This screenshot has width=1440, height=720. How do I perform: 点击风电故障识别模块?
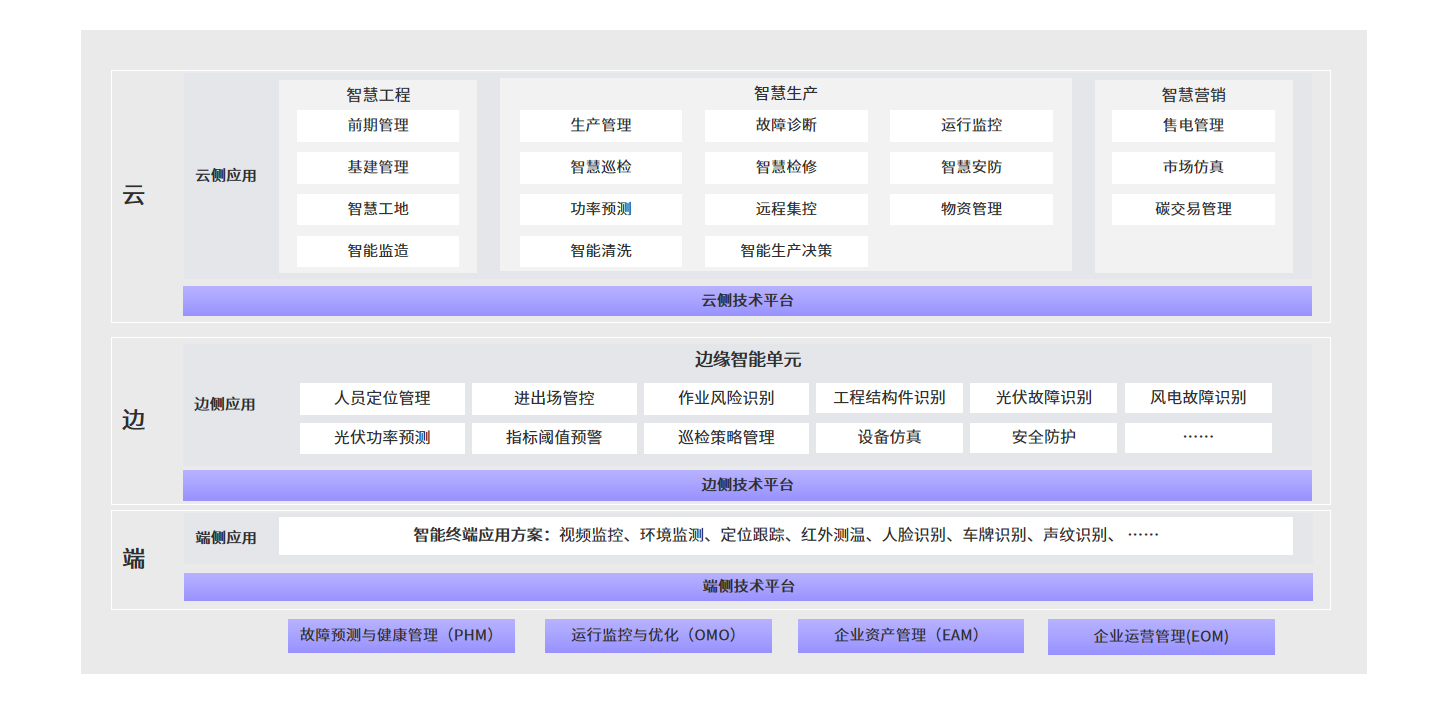pos(1198,397)
